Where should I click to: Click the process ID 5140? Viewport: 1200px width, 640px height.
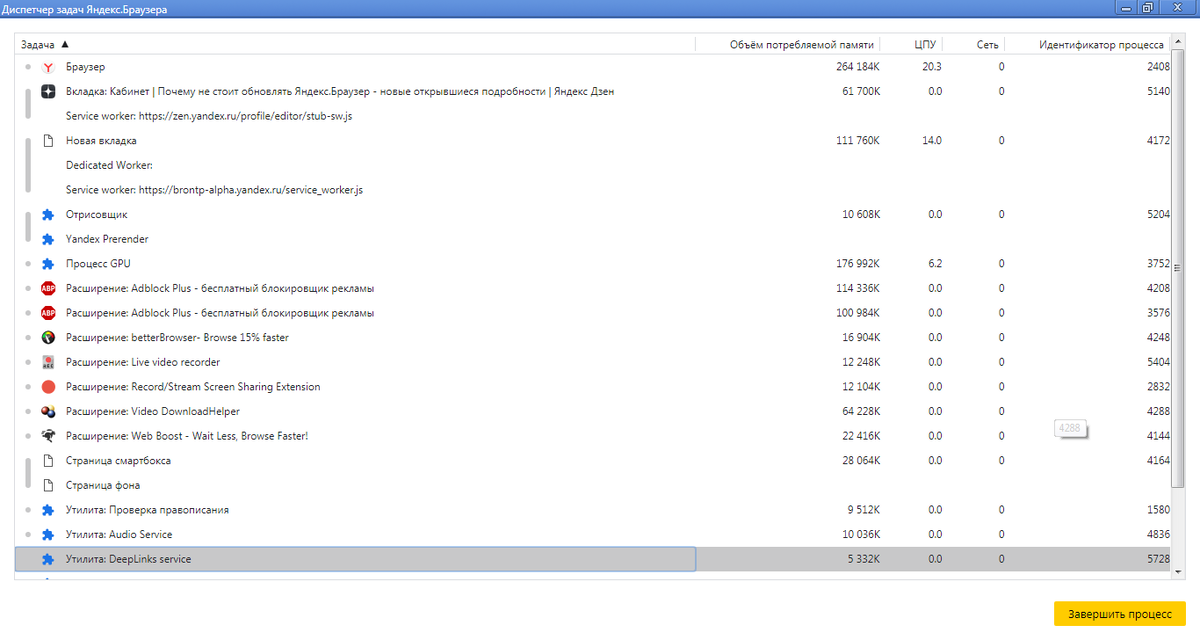1158,91
